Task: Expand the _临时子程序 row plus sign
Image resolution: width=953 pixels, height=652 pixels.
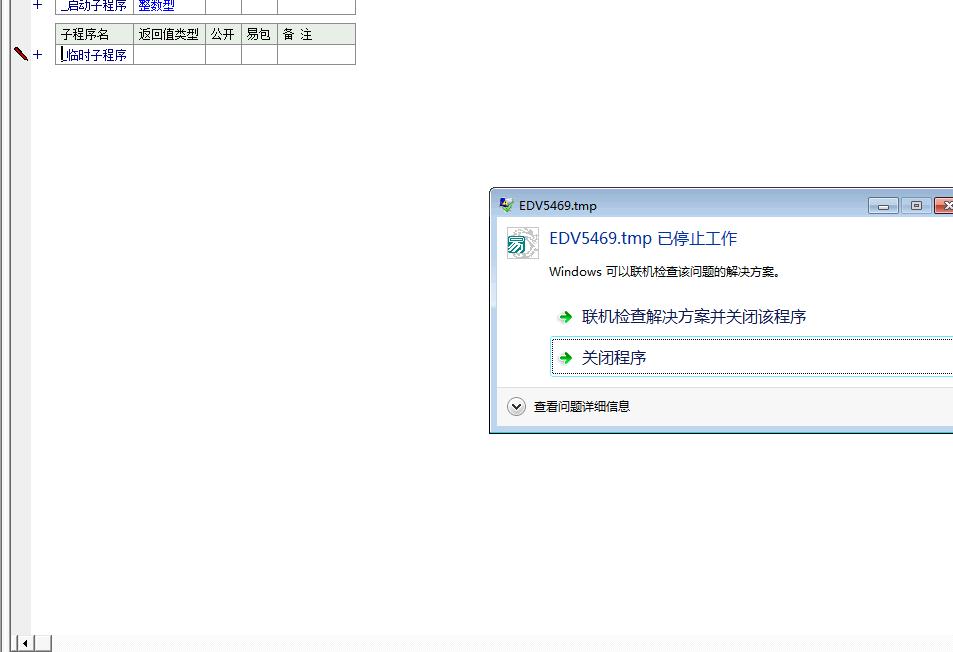Action: pyautogui.click(x=38, y=55)
